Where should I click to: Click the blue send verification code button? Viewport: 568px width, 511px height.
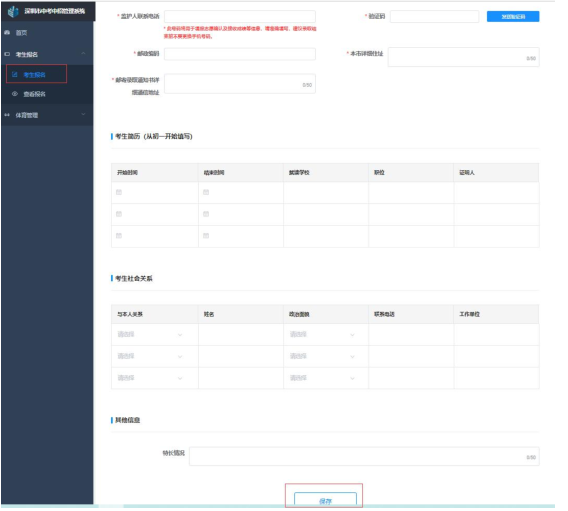pyautogui.click(x=513, y=17)
